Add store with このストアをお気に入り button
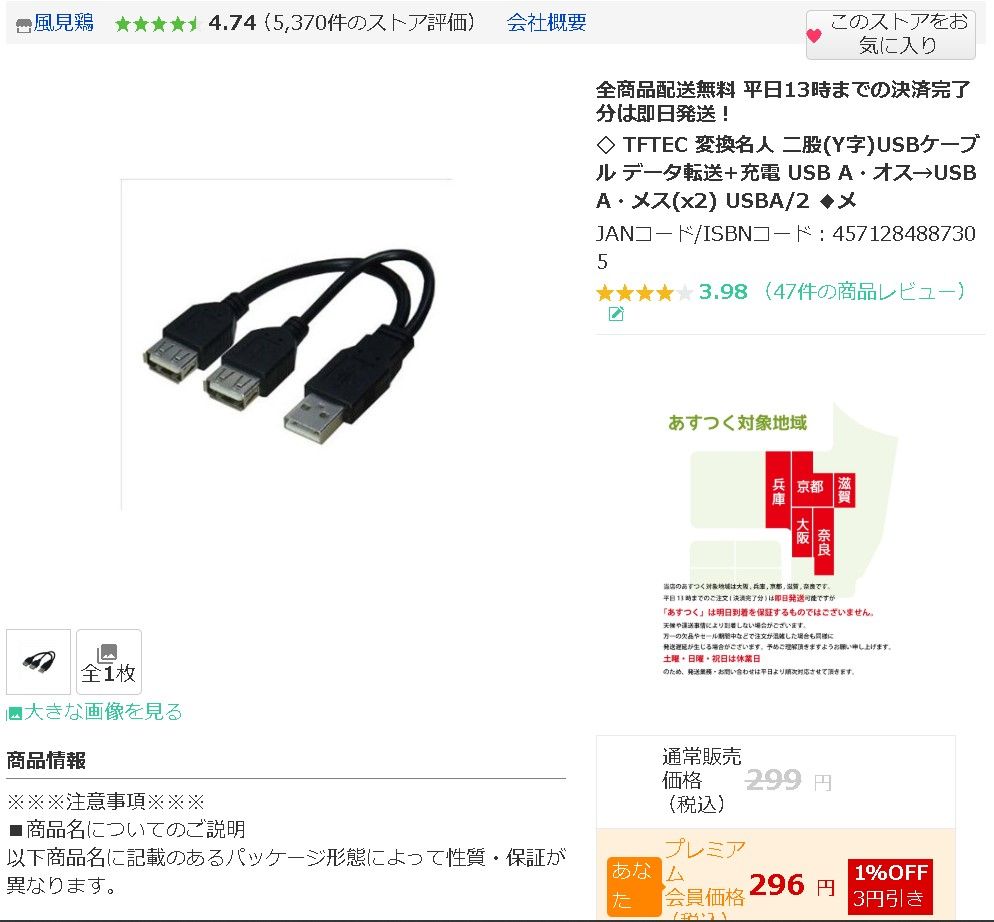The width and height of the screenshot is (994, 922). (x=890, y=34)
